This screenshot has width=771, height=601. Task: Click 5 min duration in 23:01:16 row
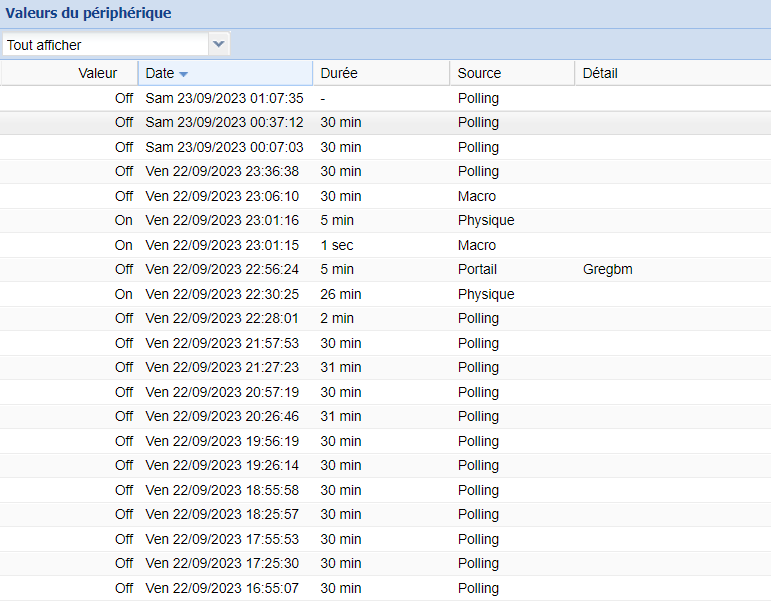[337, 220]
